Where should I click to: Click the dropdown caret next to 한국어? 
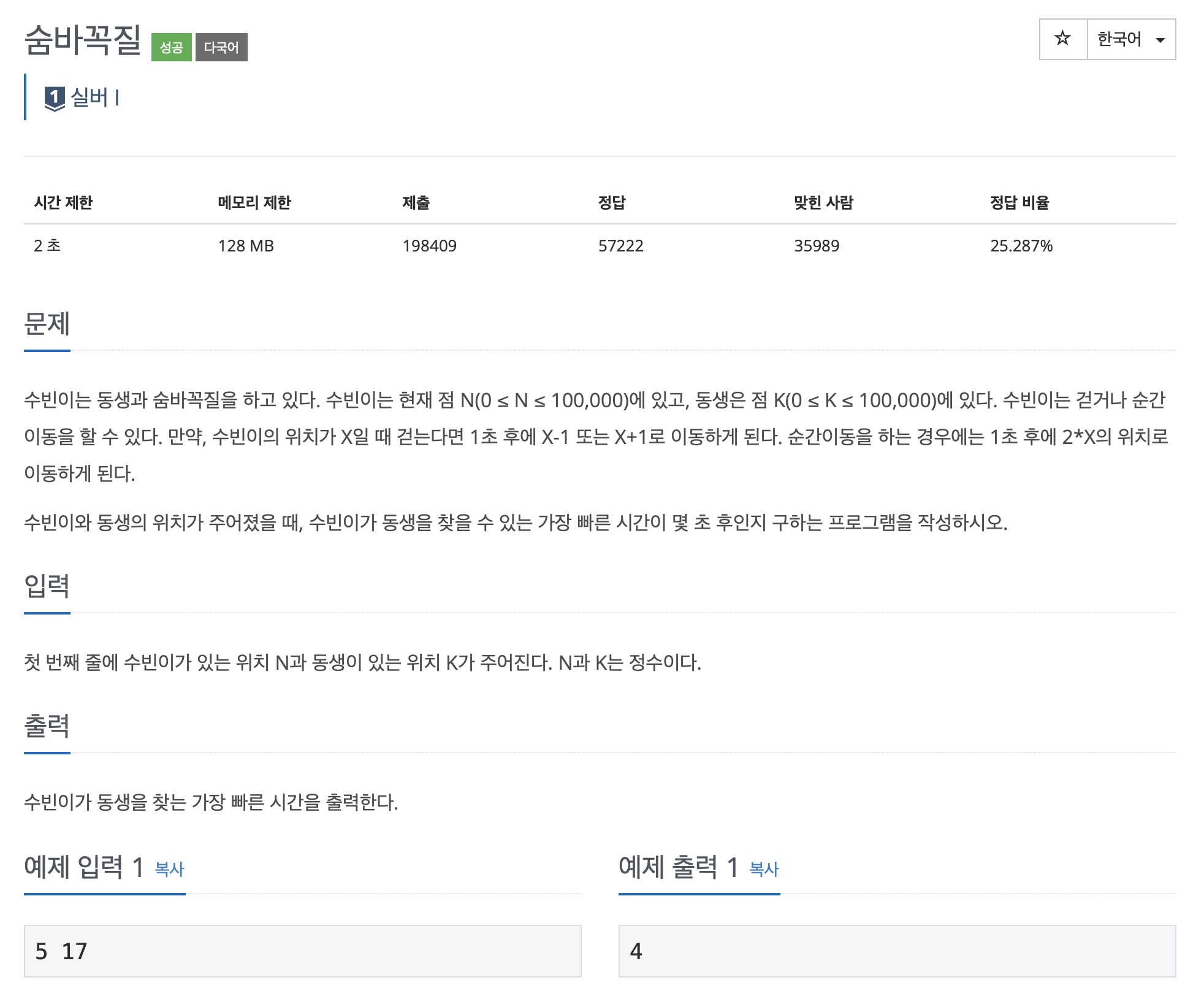[x=1160, y=40]
